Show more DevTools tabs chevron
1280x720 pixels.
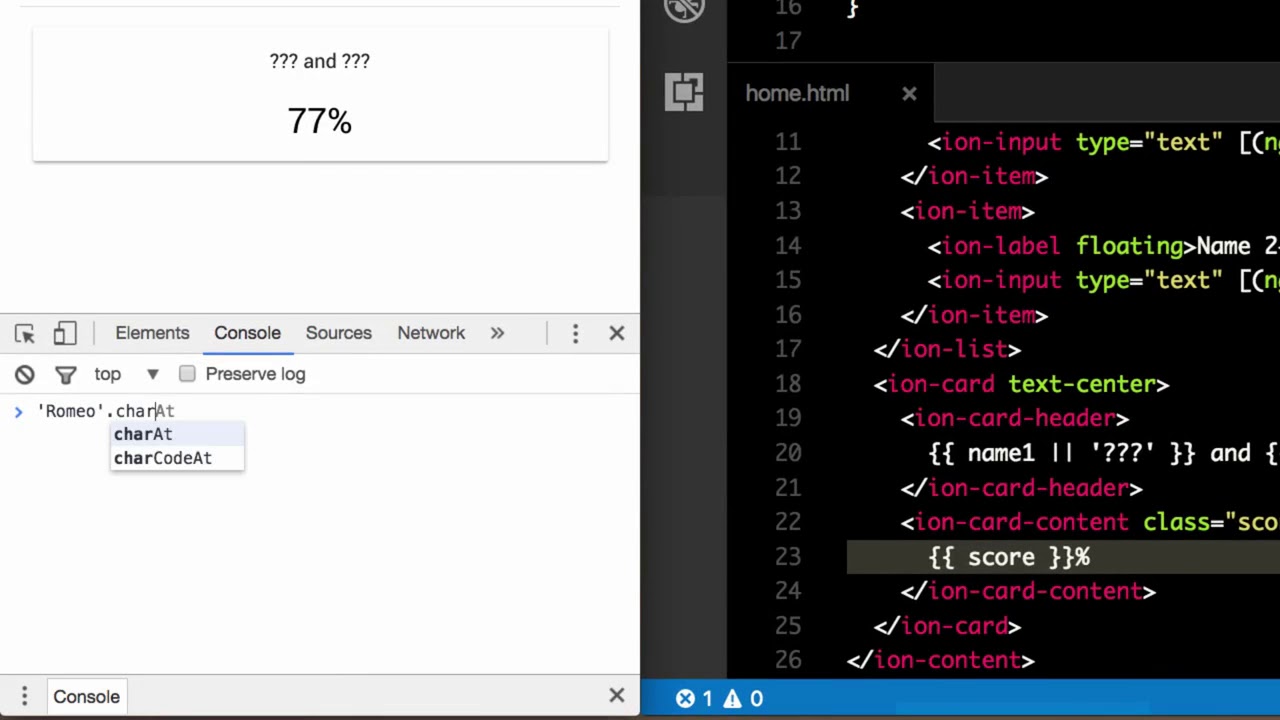pos(497,333)
